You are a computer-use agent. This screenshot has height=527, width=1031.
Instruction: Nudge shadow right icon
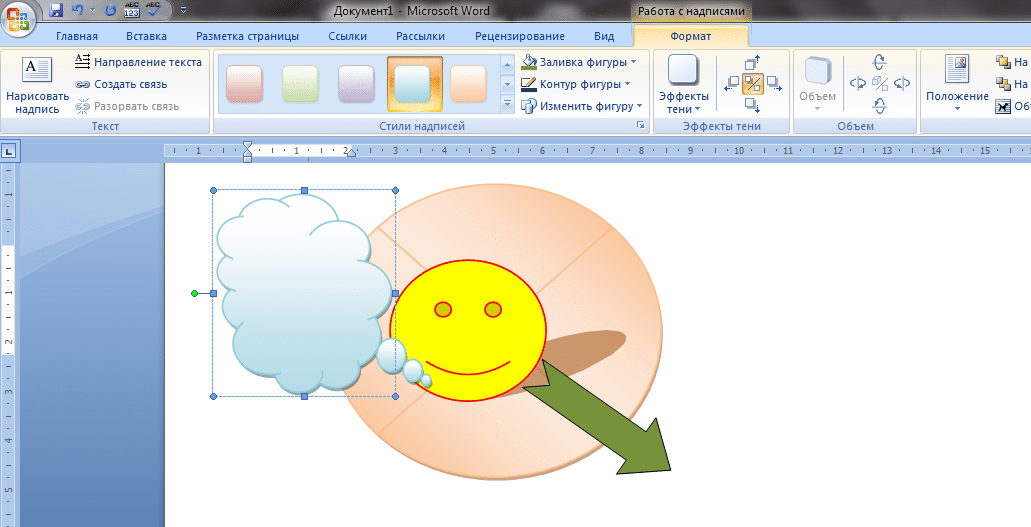[x=774, y=84]
